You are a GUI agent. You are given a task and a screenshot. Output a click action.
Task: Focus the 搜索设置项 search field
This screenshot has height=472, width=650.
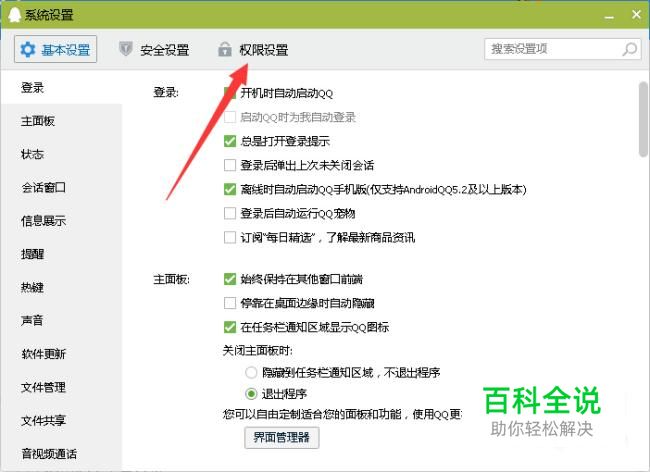point(563,49)
